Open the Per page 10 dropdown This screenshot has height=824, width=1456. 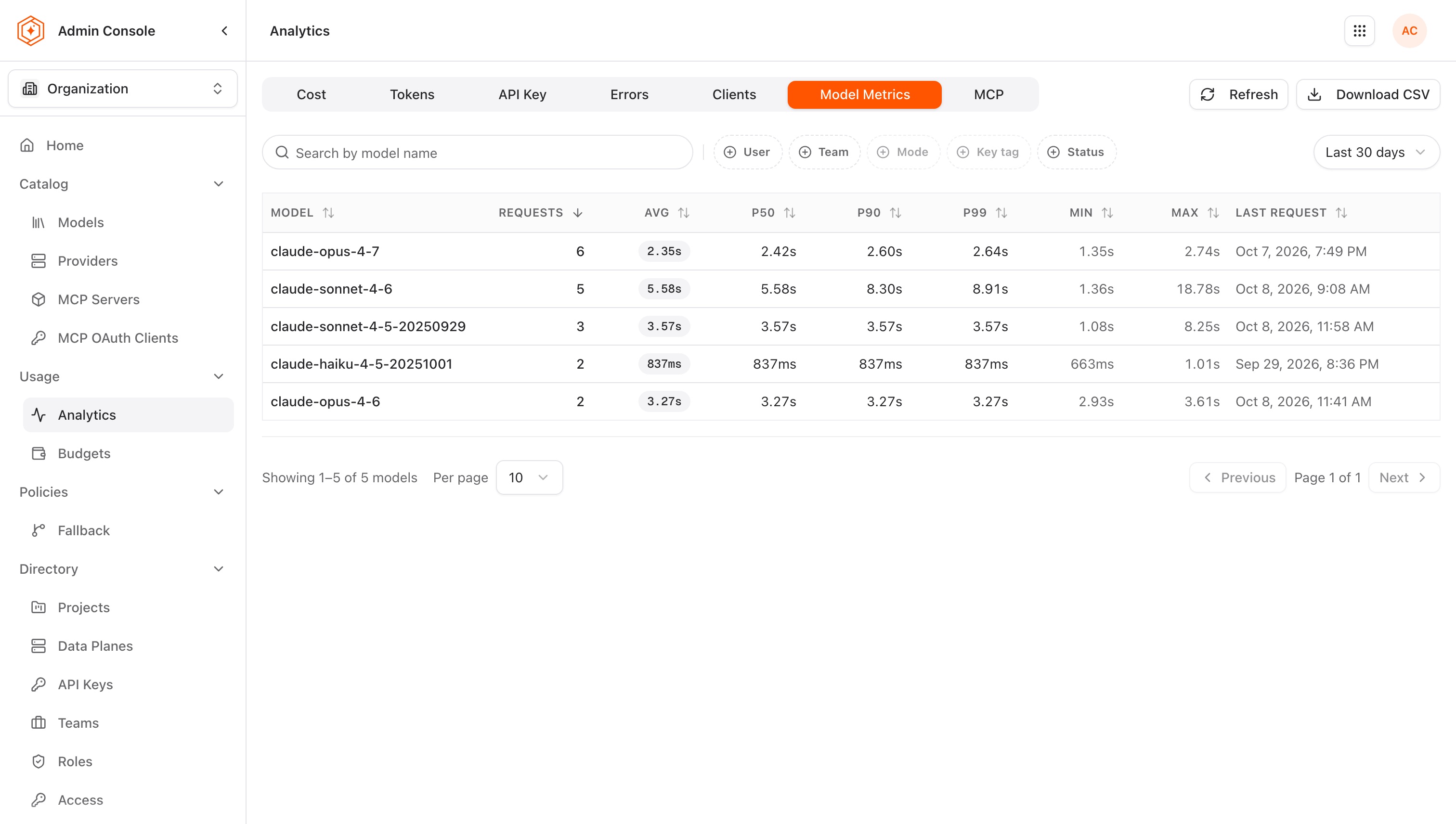point(529,477)
